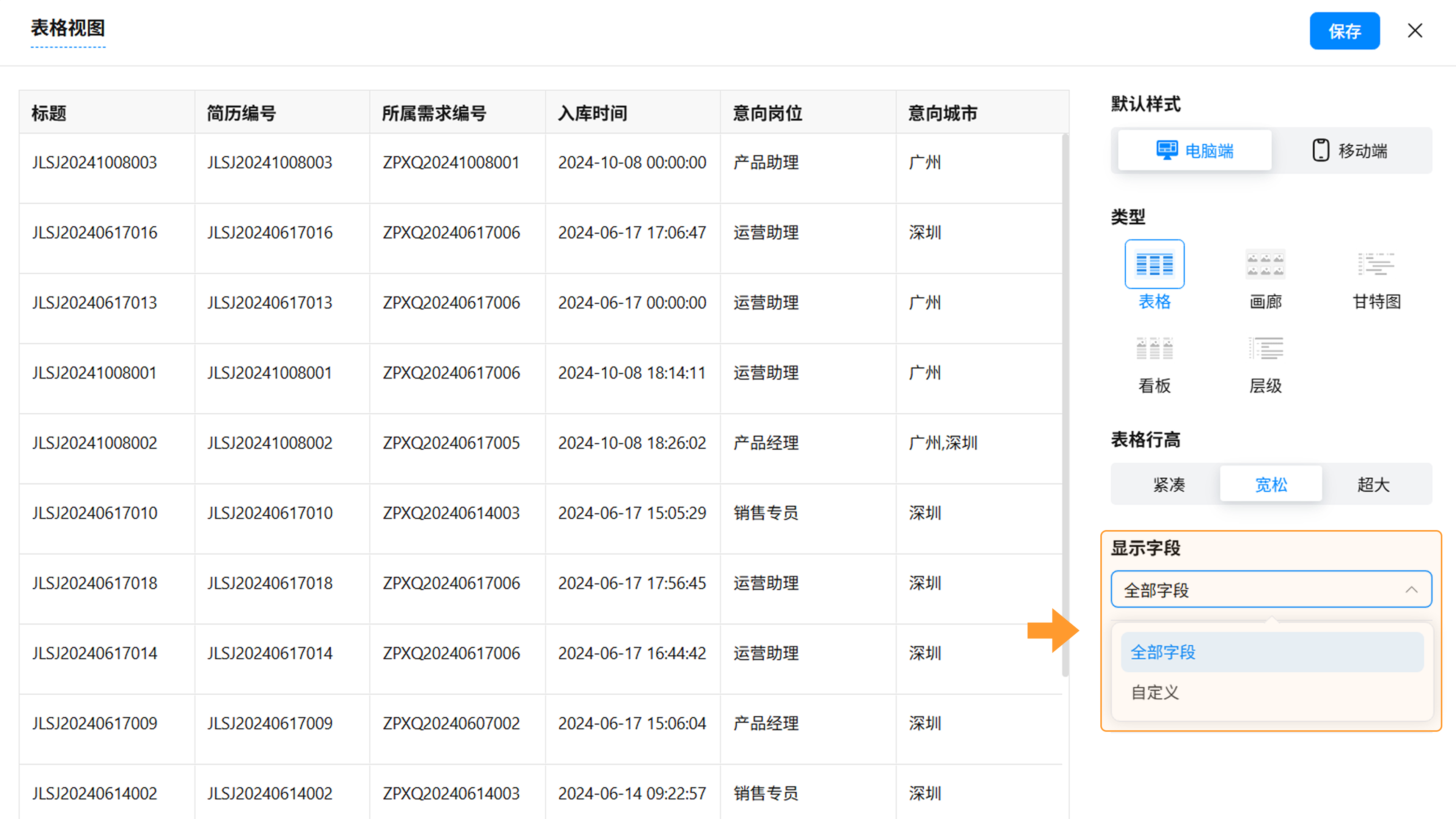Set row height to 宽松
1456x819 pixels.
click(x=1271, y=485)
